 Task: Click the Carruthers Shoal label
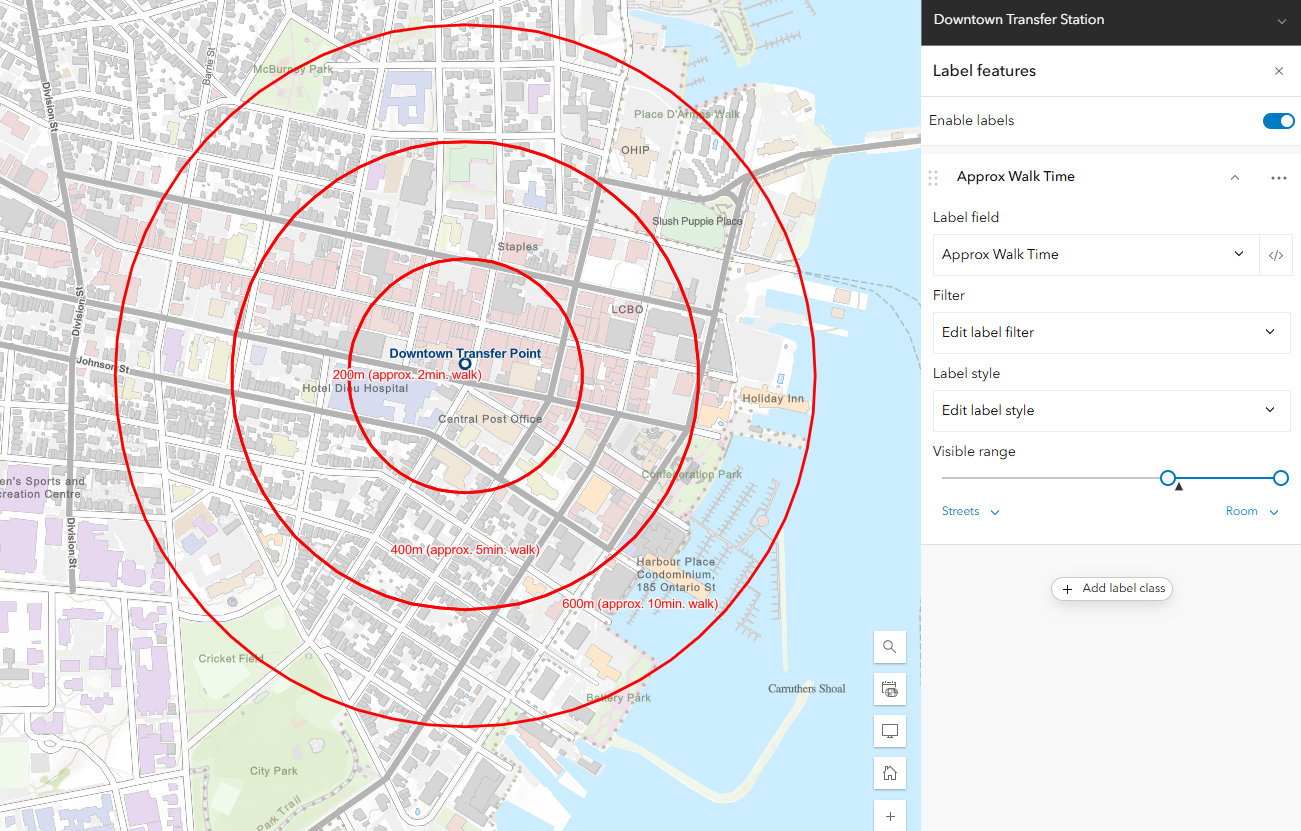(806, 689)
